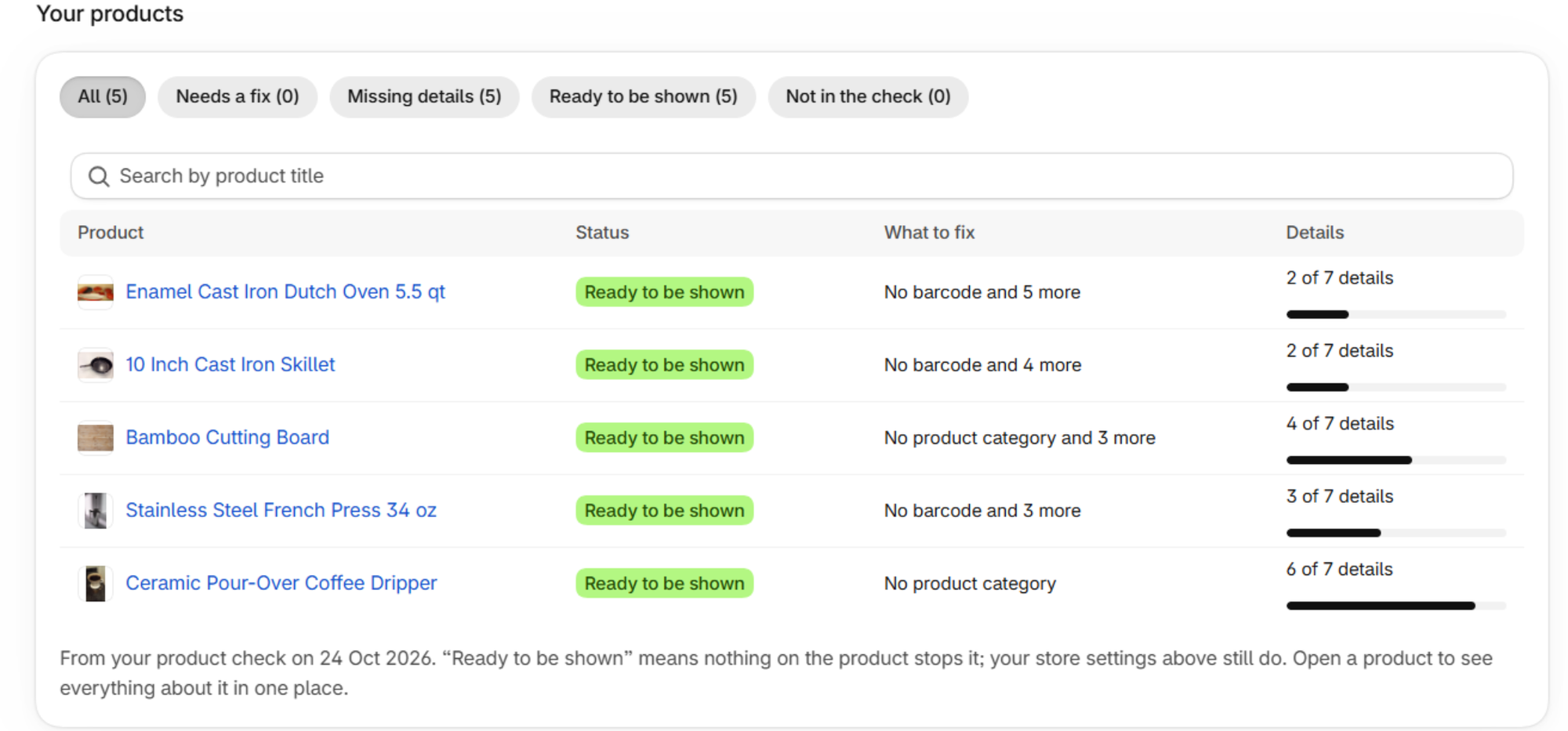Click the Product column header
The width and height of the screenshot is (1568, 731).
111,233
